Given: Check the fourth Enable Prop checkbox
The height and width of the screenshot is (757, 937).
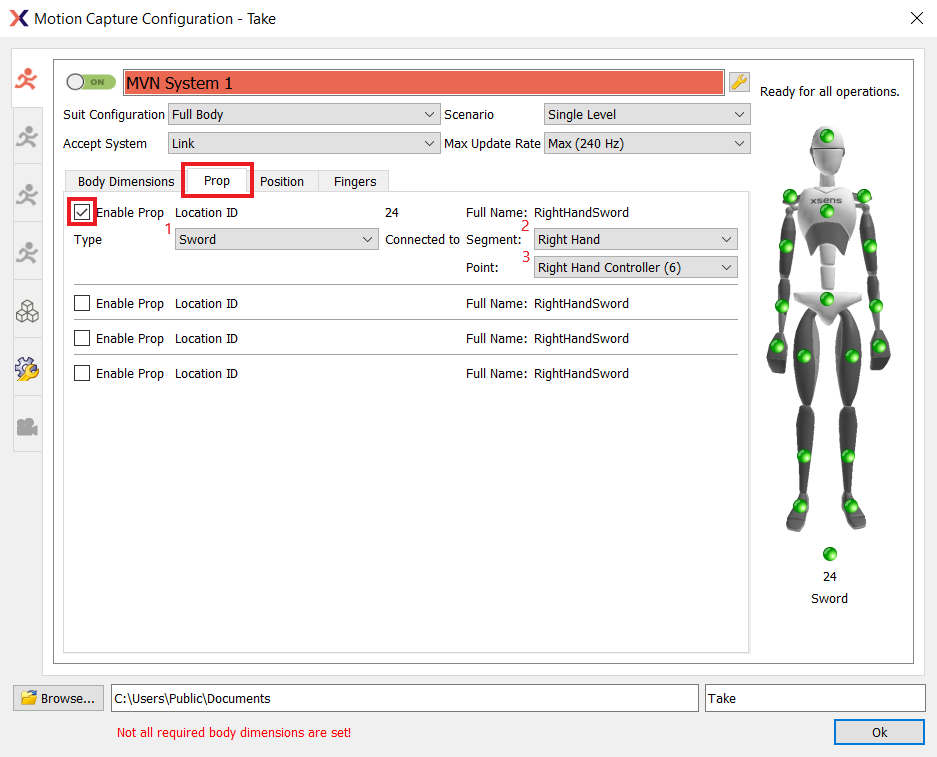Looking at the screenshot, I should click(82, 373).
